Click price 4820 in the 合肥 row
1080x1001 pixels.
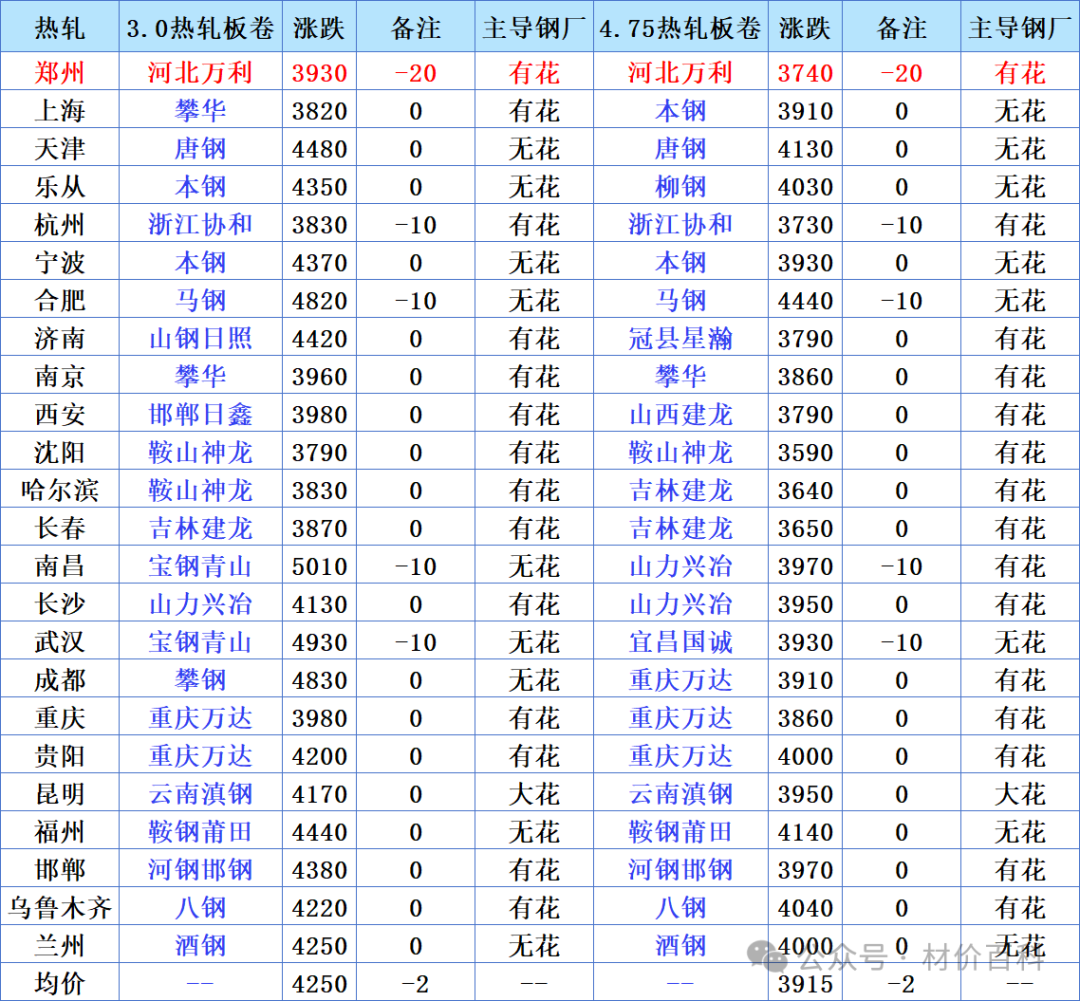coord(319,300)
